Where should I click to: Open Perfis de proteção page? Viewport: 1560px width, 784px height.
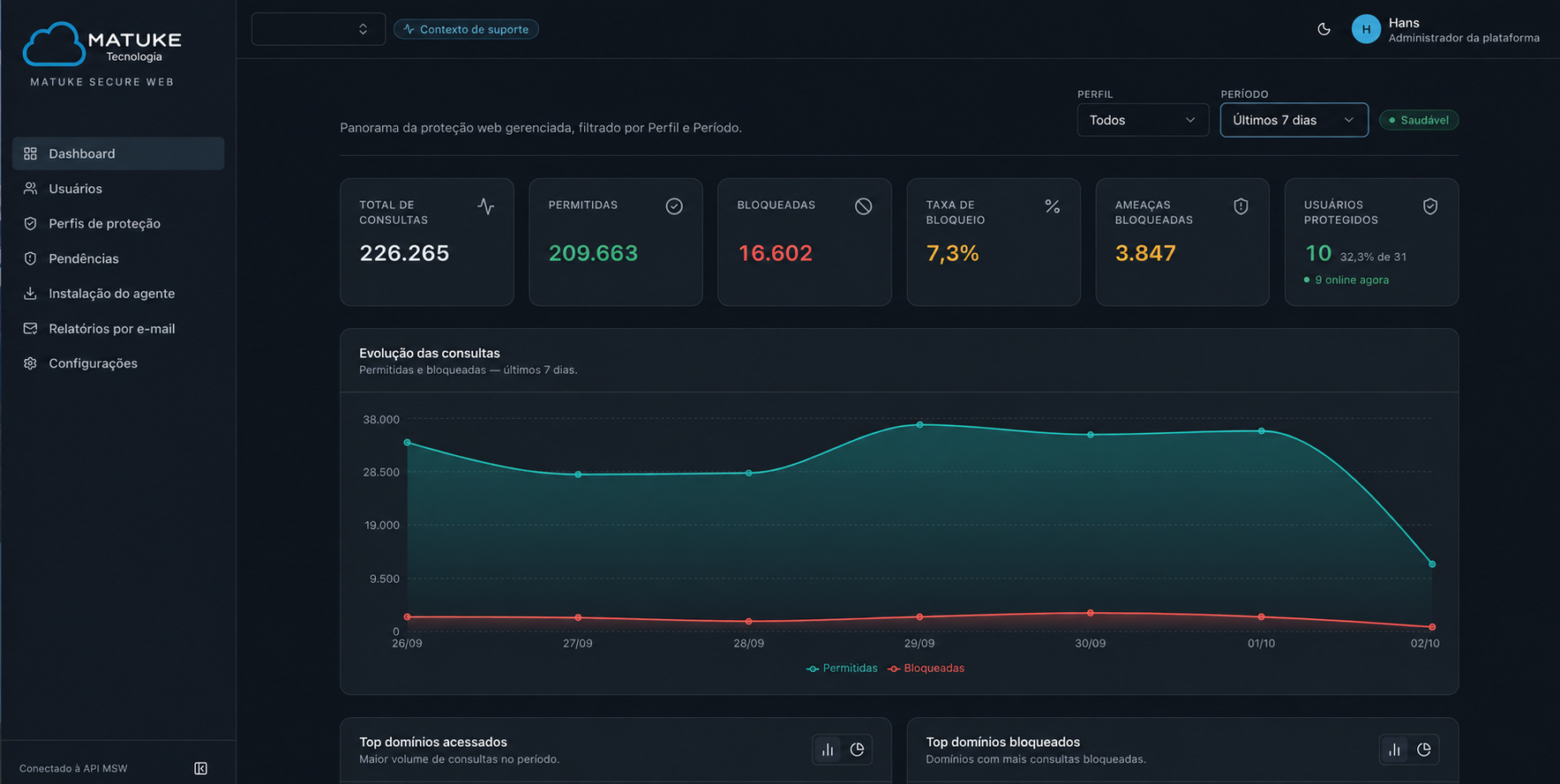[118, 223]
